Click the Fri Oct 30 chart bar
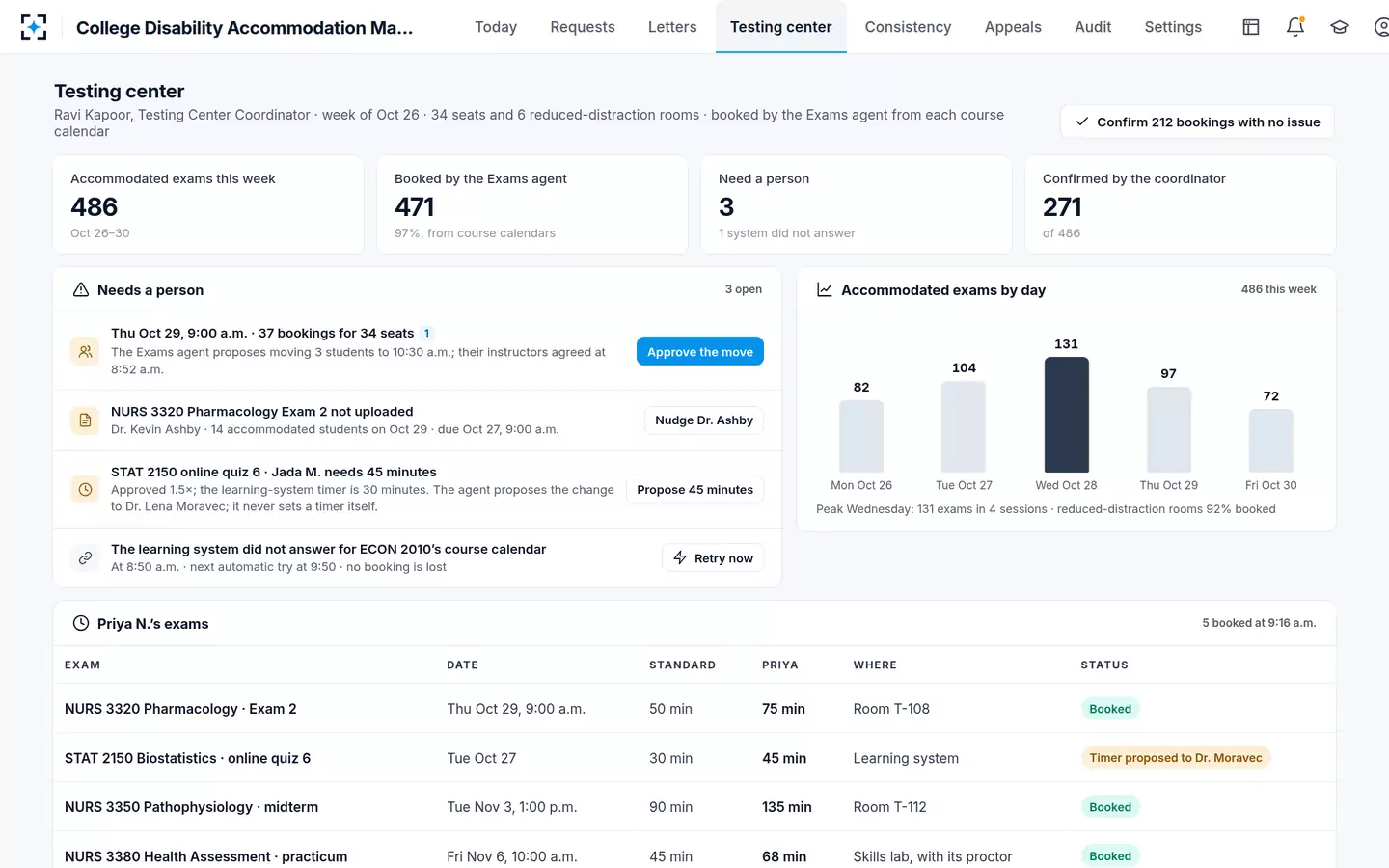 (1271, 441)
